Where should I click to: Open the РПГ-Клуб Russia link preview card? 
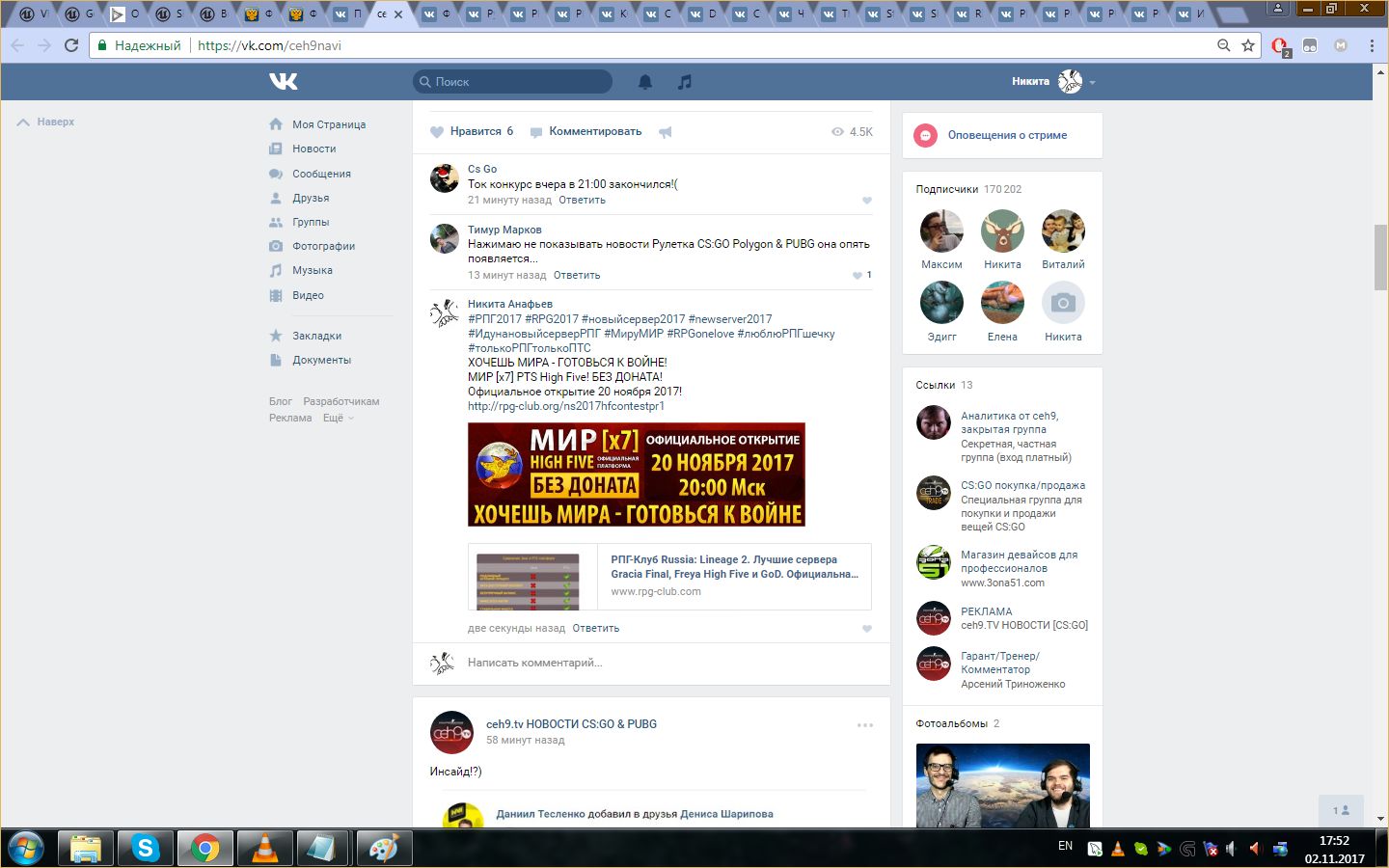click(x=669, y=577)
